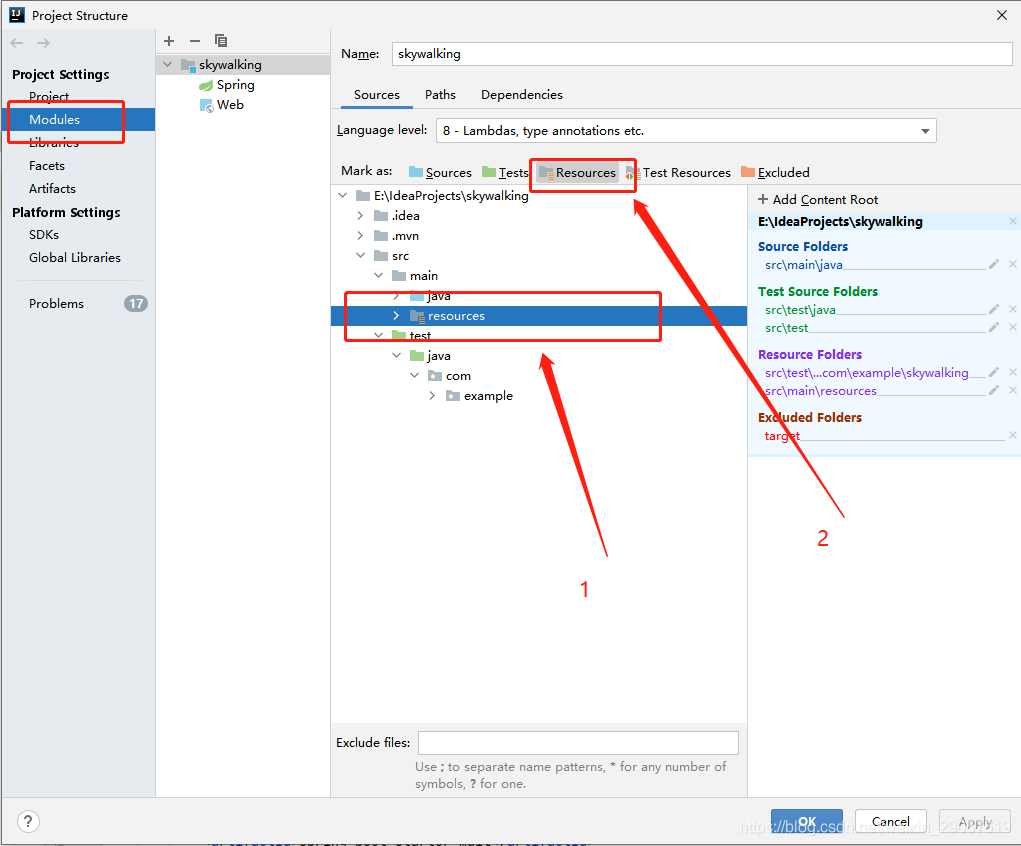
Task: Collapse the main folder
Action: tap(379, 275)
